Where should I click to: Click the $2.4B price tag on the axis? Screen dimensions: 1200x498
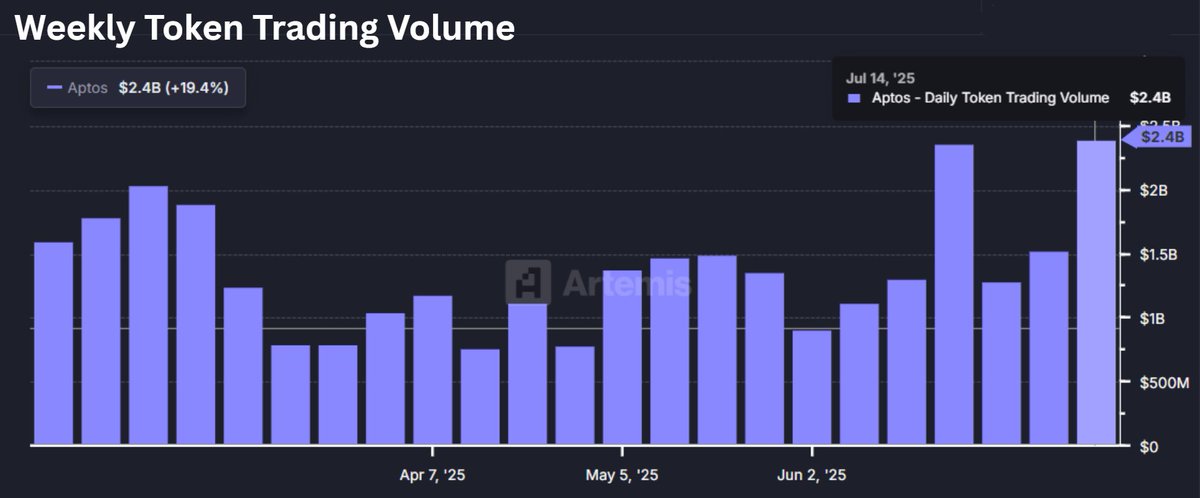[1160, 137]
